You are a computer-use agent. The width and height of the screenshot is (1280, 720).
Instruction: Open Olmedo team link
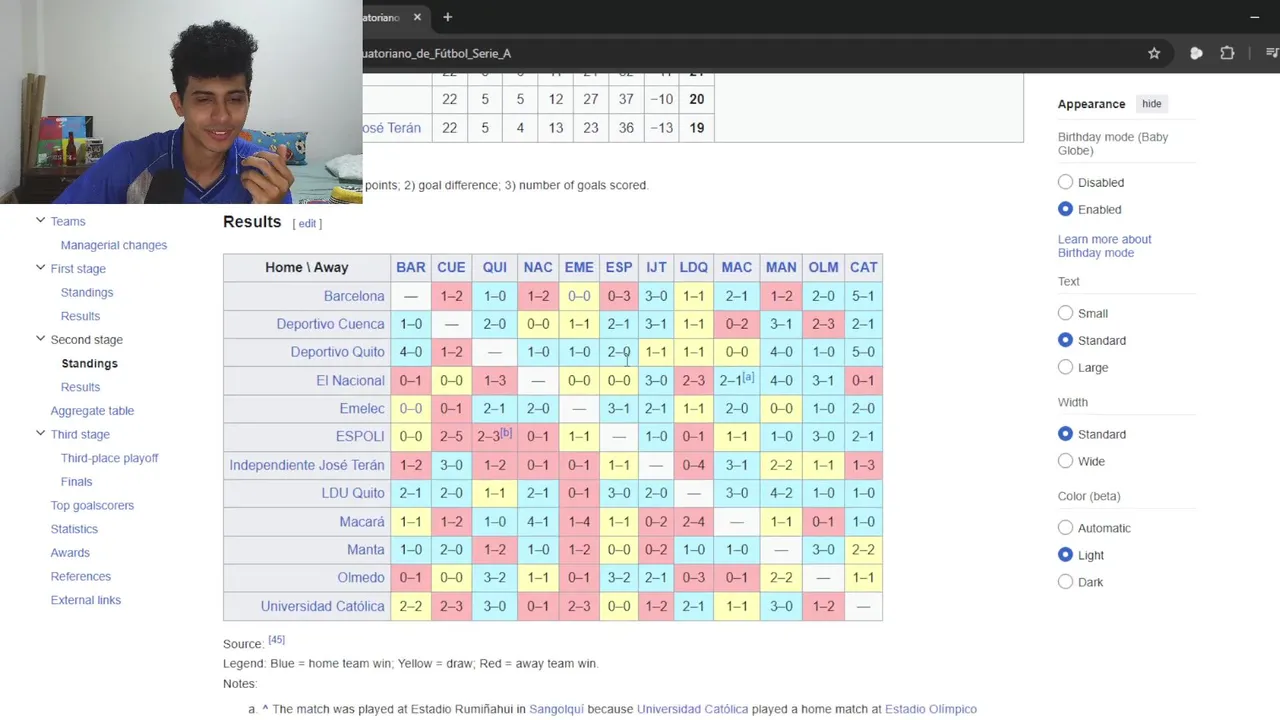point(361,577)
